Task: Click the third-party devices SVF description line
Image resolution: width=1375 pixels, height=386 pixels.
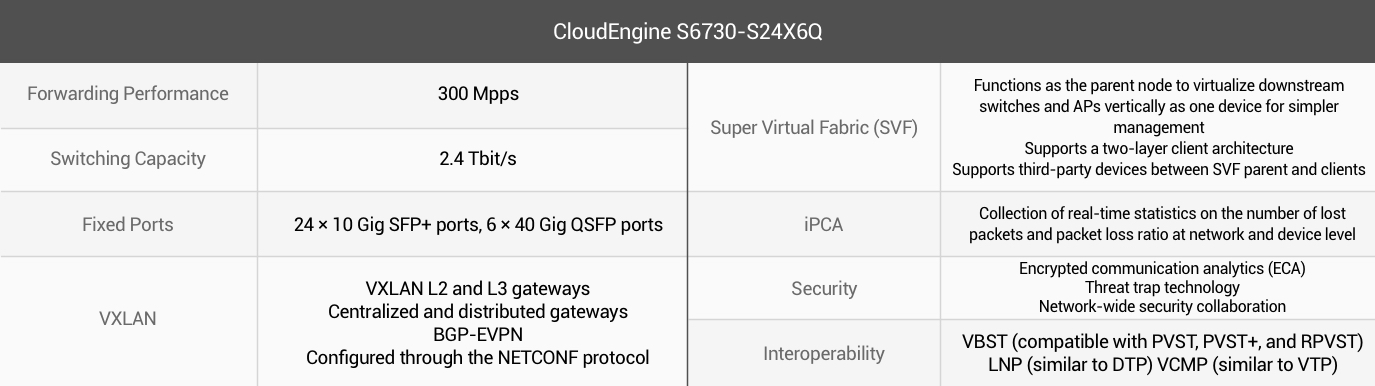Action: point(1159,169)
